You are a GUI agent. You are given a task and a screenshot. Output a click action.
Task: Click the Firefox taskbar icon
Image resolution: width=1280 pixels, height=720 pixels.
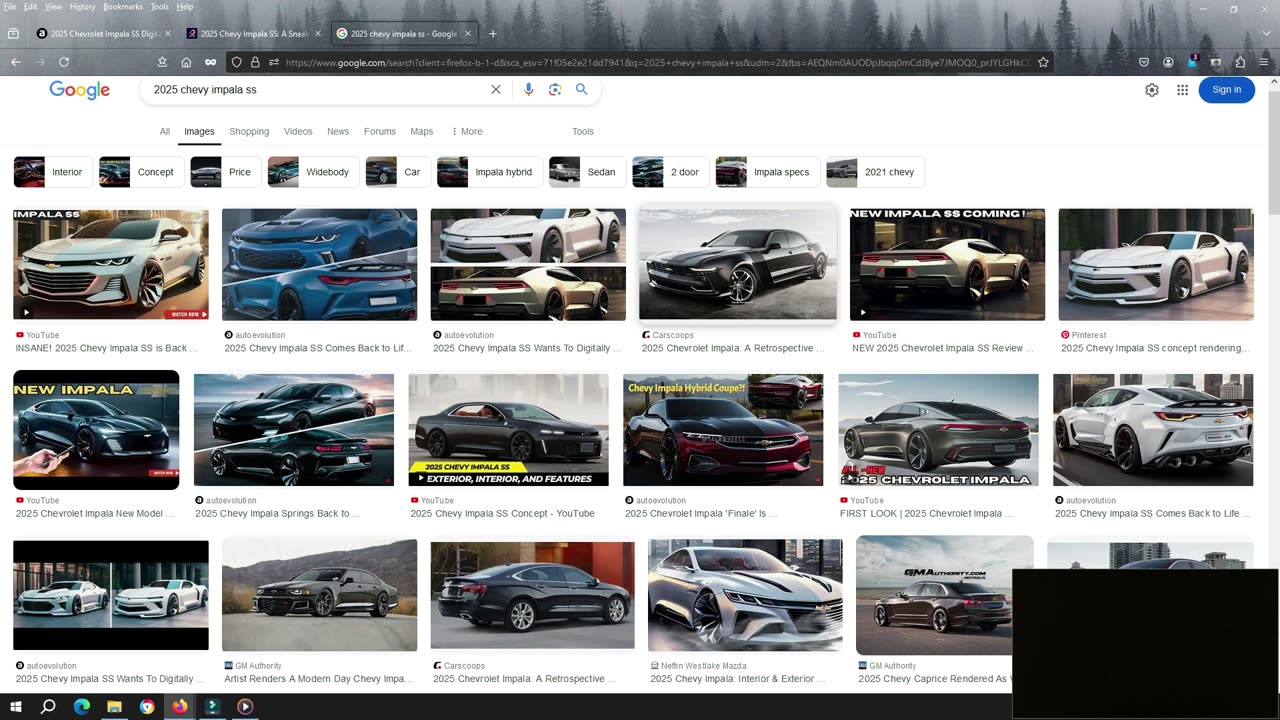coord(180,706)
